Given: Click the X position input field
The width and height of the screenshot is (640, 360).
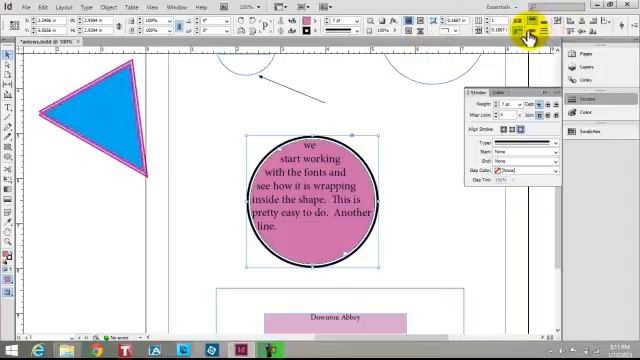Looking at the screenshot, I should [51, 20].
